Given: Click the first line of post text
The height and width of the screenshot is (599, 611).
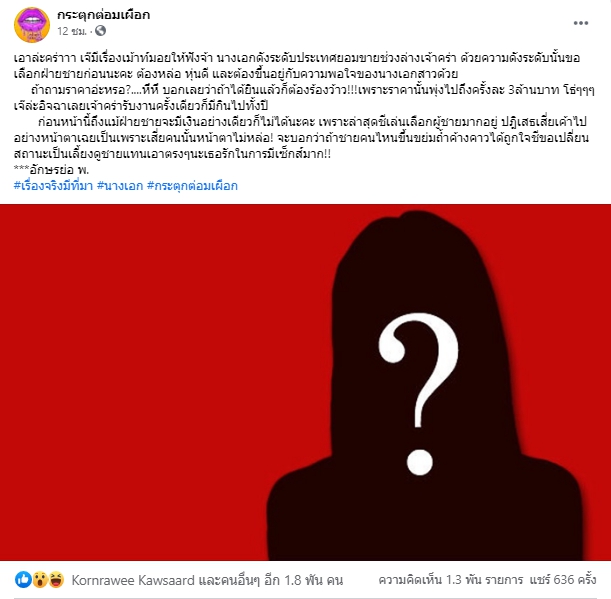Looking at the screenshot, I should click(x=297, y=58).
